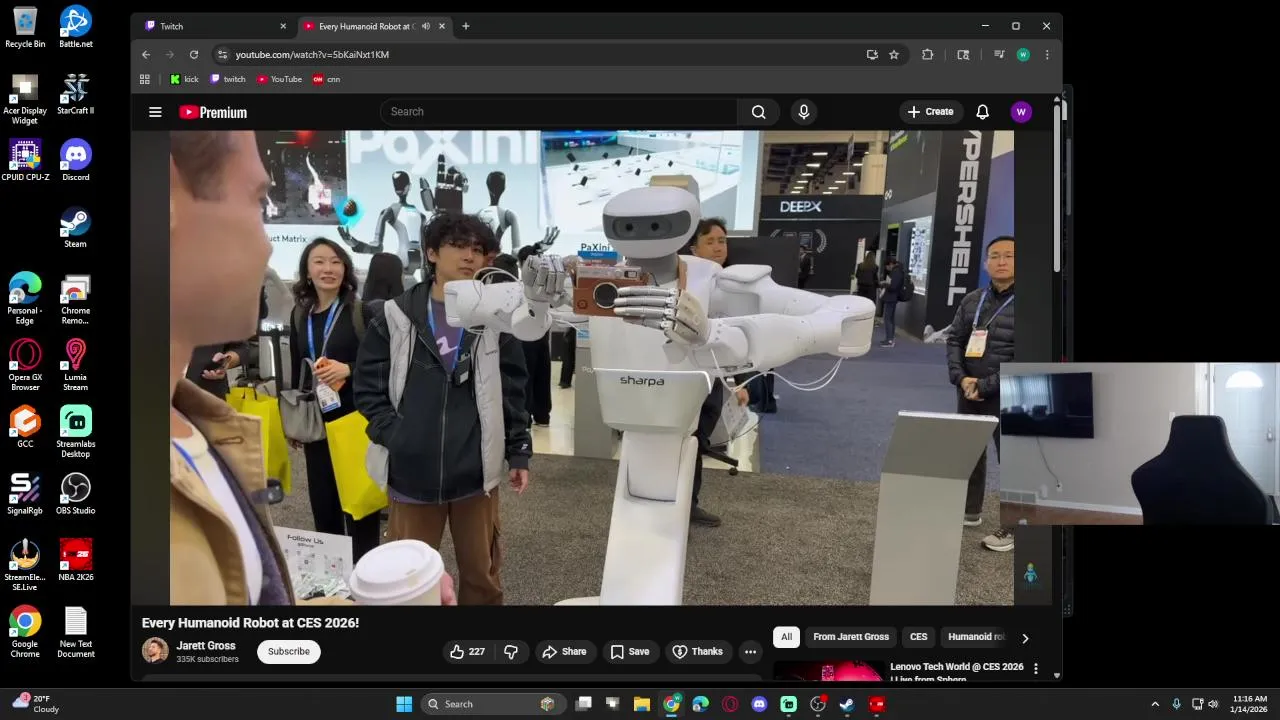This screenshot has height=720, width=1280.
Task: Dislike the video with thumbs down
Action: click(x=510, y=652)
